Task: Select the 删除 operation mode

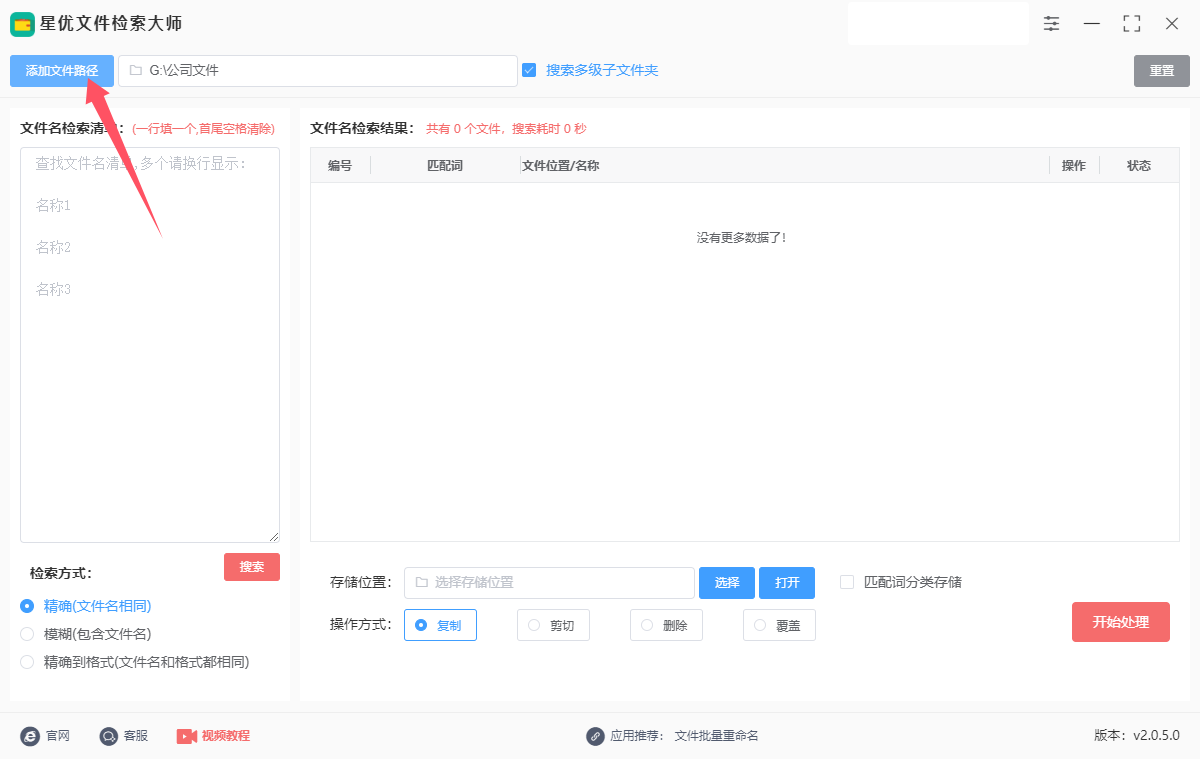Action: pyautogui.click(x=666, y=625)
